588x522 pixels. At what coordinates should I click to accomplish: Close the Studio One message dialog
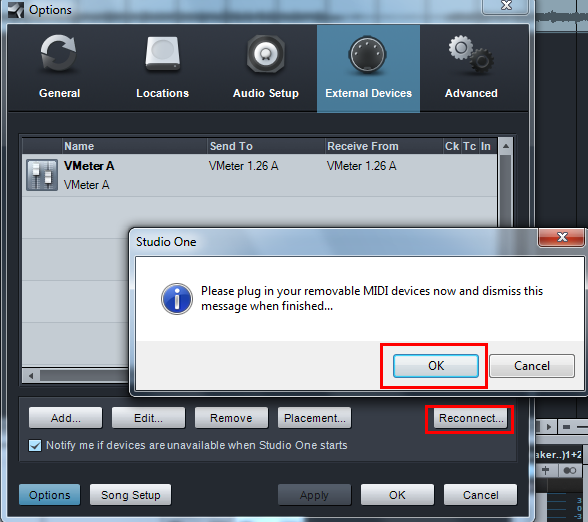pyautogui.click(x=562, y=237)
